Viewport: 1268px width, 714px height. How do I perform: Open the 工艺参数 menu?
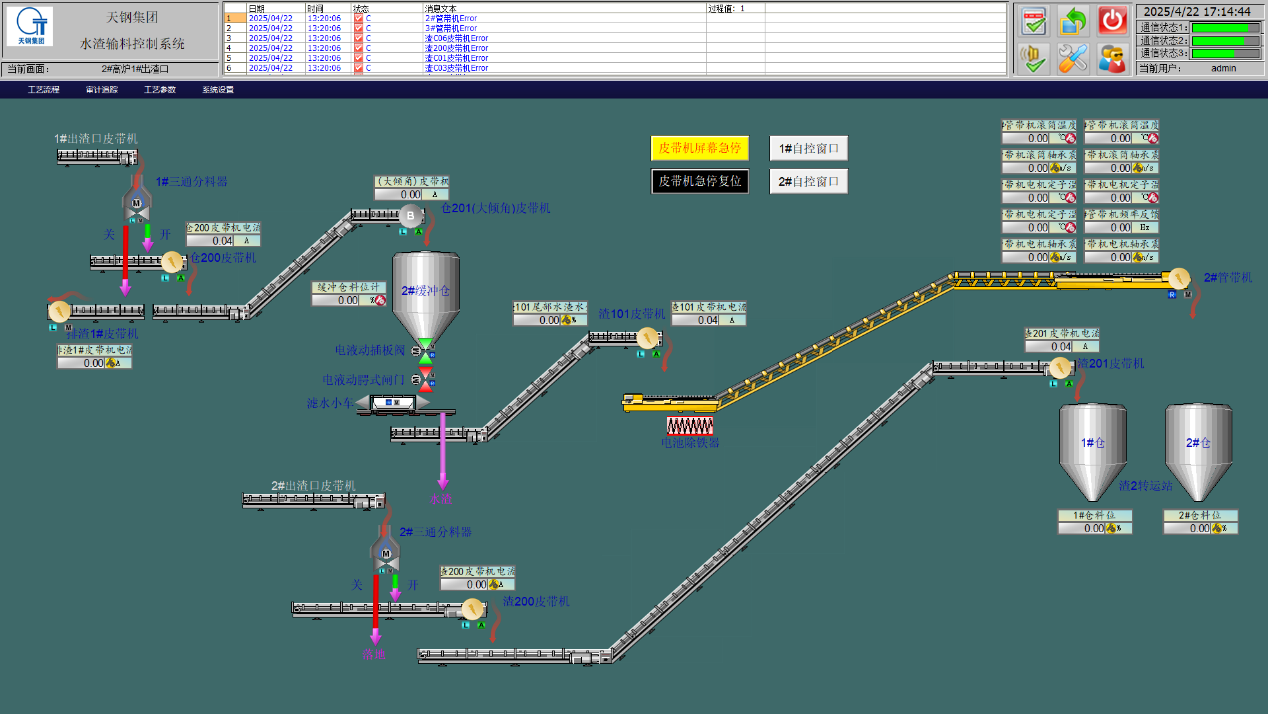coord(159,90)
